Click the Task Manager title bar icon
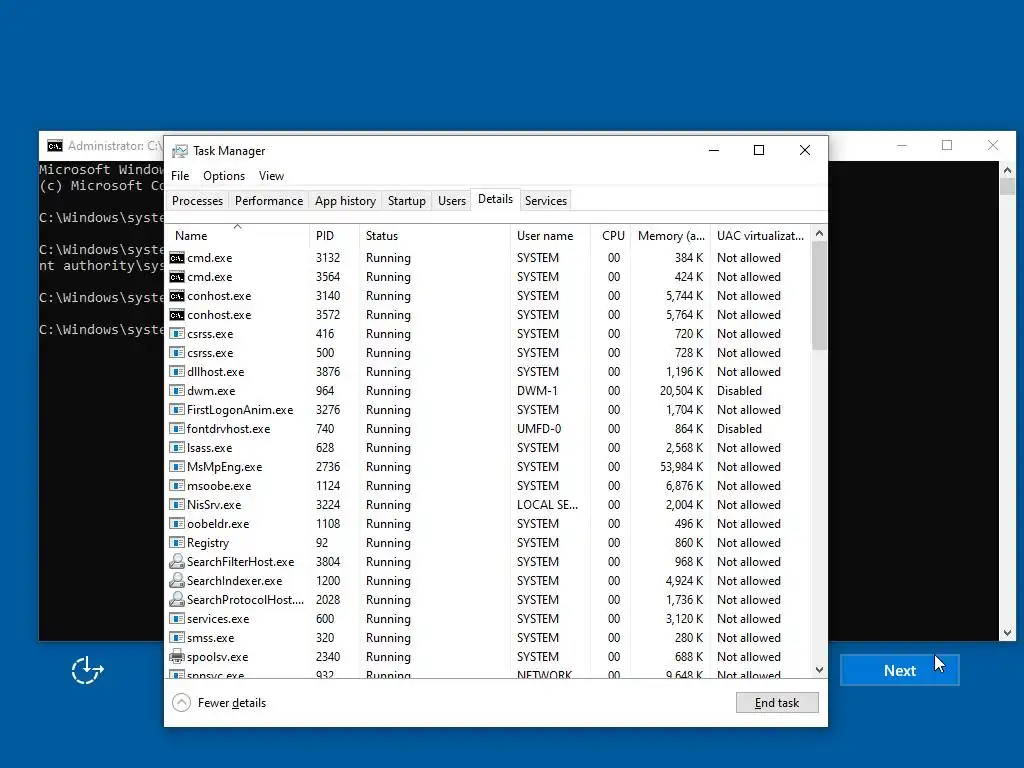Screen dimensions: 1024x768 [x=180, y=151]
